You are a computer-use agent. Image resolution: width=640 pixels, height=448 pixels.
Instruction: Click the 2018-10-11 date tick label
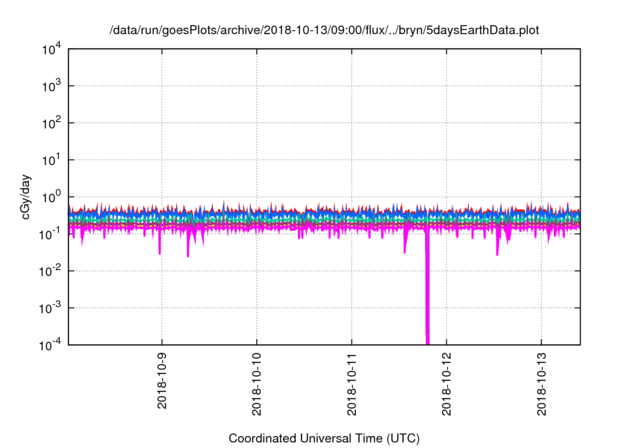352,384
